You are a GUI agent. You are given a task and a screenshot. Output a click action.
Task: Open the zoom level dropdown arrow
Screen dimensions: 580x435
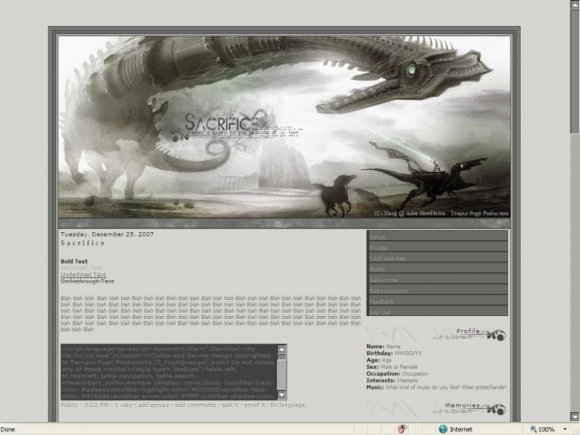tap(565, 429)
